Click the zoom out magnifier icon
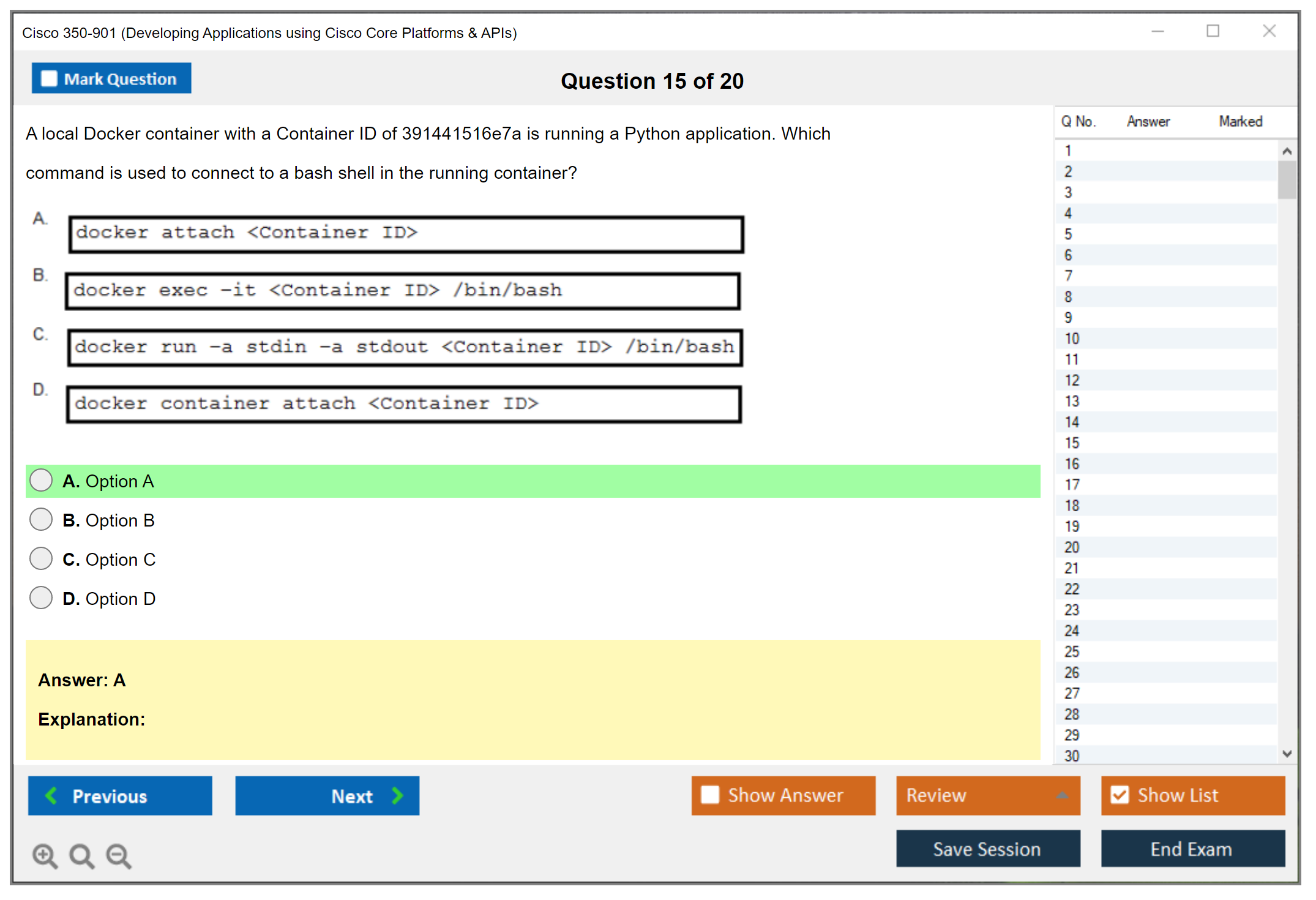This screenshot has width=1316, height=900. tap(118, 855)
